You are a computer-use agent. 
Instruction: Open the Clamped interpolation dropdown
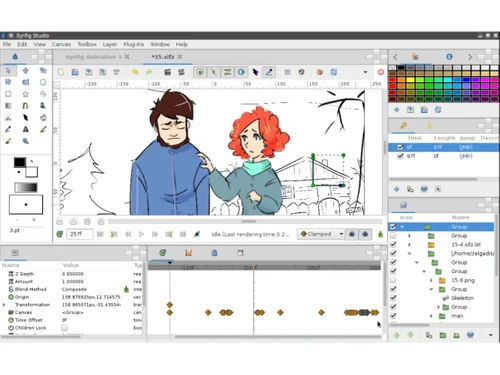click(x=322, y=234)
